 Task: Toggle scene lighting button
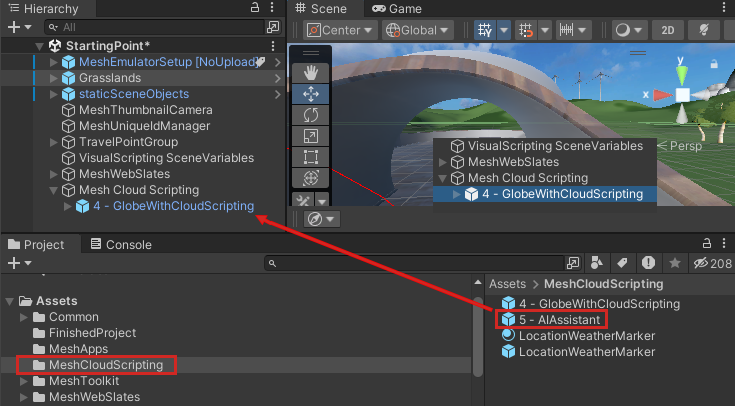coord(704,30)
